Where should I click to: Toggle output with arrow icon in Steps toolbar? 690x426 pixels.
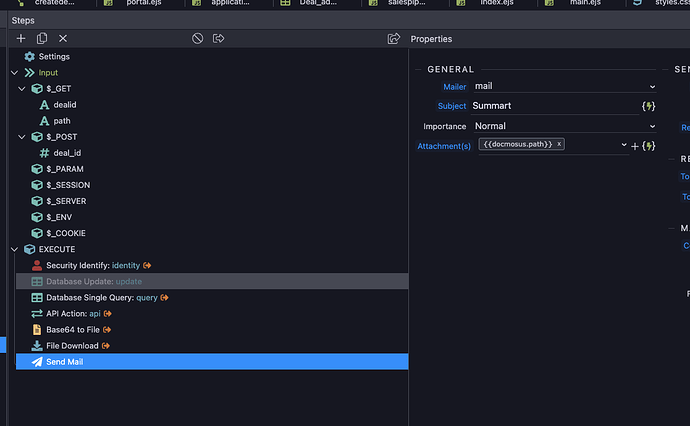coord(219,38)
